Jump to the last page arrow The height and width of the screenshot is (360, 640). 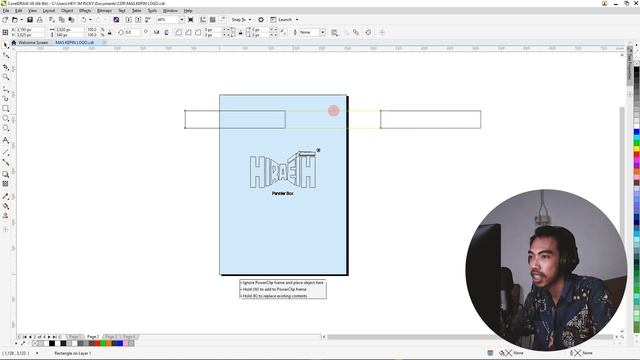(54, 337)
